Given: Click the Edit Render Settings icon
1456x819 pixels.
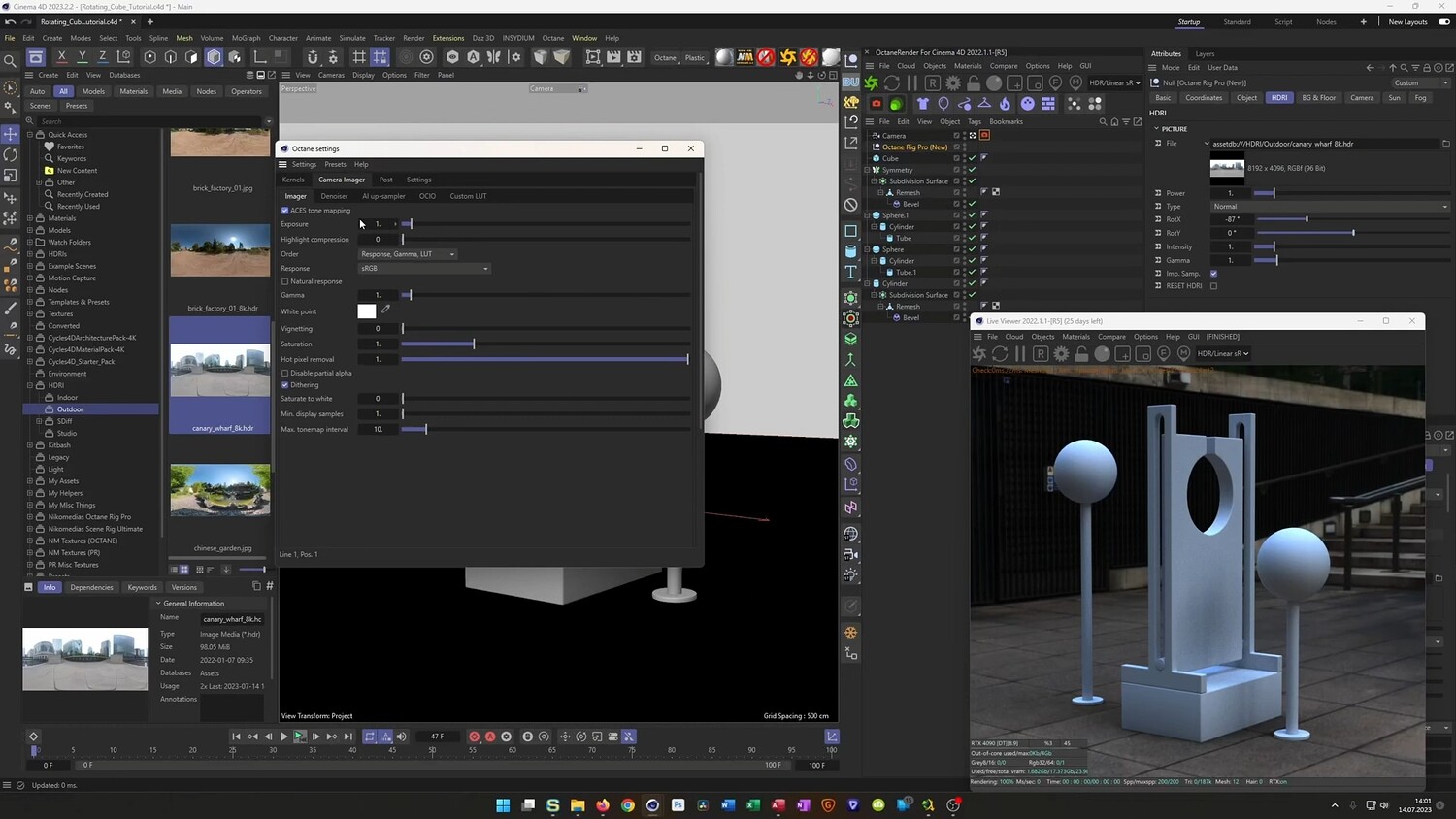Looking at the screenshot, I should click(x=634, y=57).
